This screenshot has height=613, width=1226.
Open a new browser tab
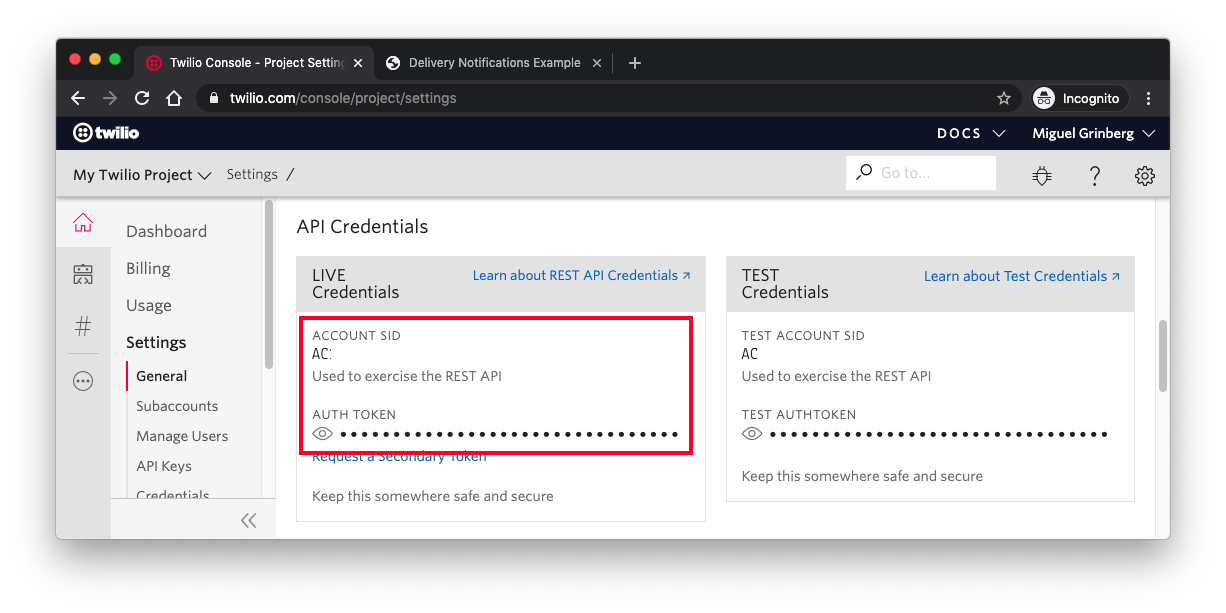pyautogui.click(x=634, y=63)
